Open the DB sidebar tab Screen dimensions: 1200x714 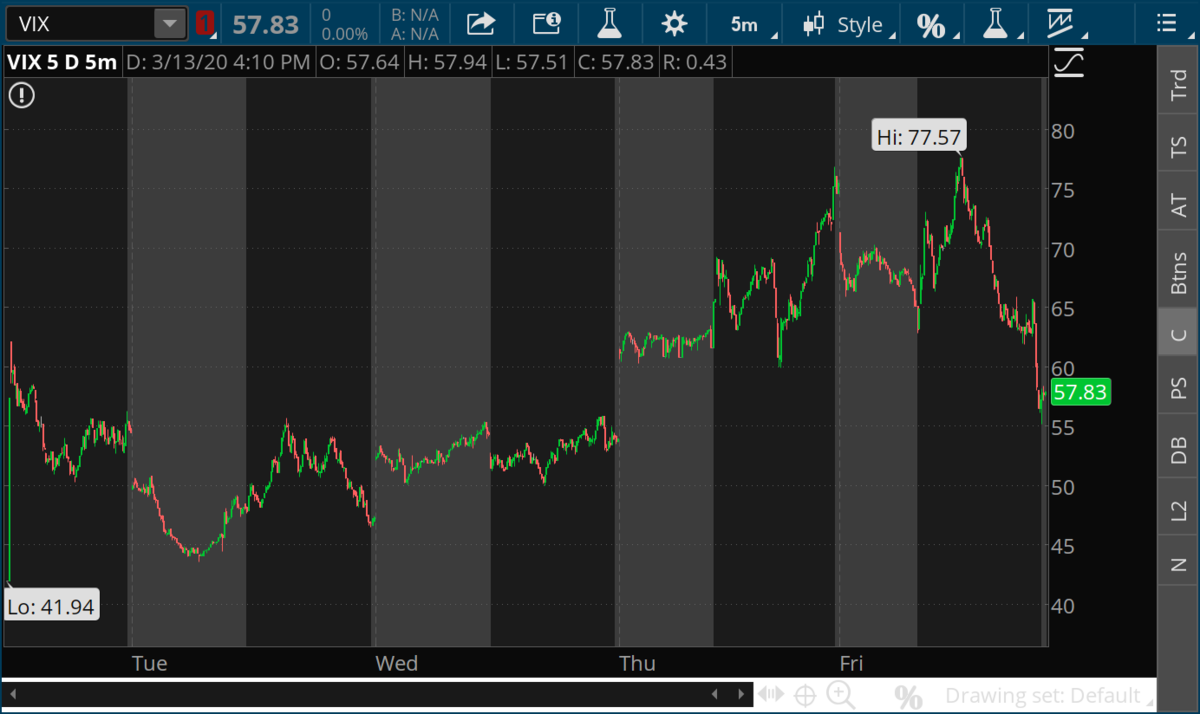click(1178, 450)
